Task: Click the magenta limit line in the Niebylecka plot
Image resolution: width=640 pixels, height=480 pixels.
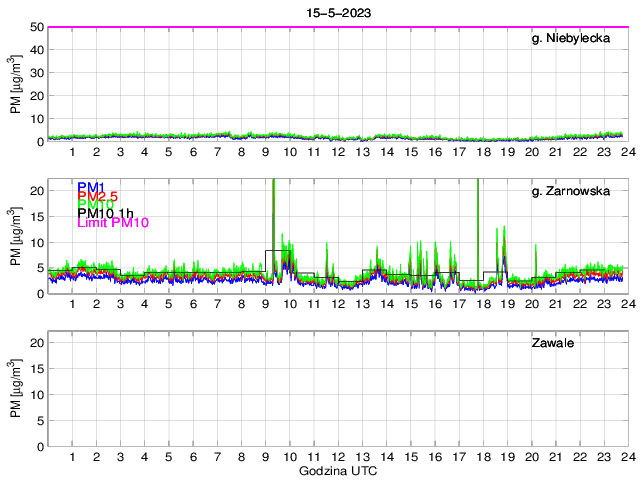Action: click(x=336, y=27)
